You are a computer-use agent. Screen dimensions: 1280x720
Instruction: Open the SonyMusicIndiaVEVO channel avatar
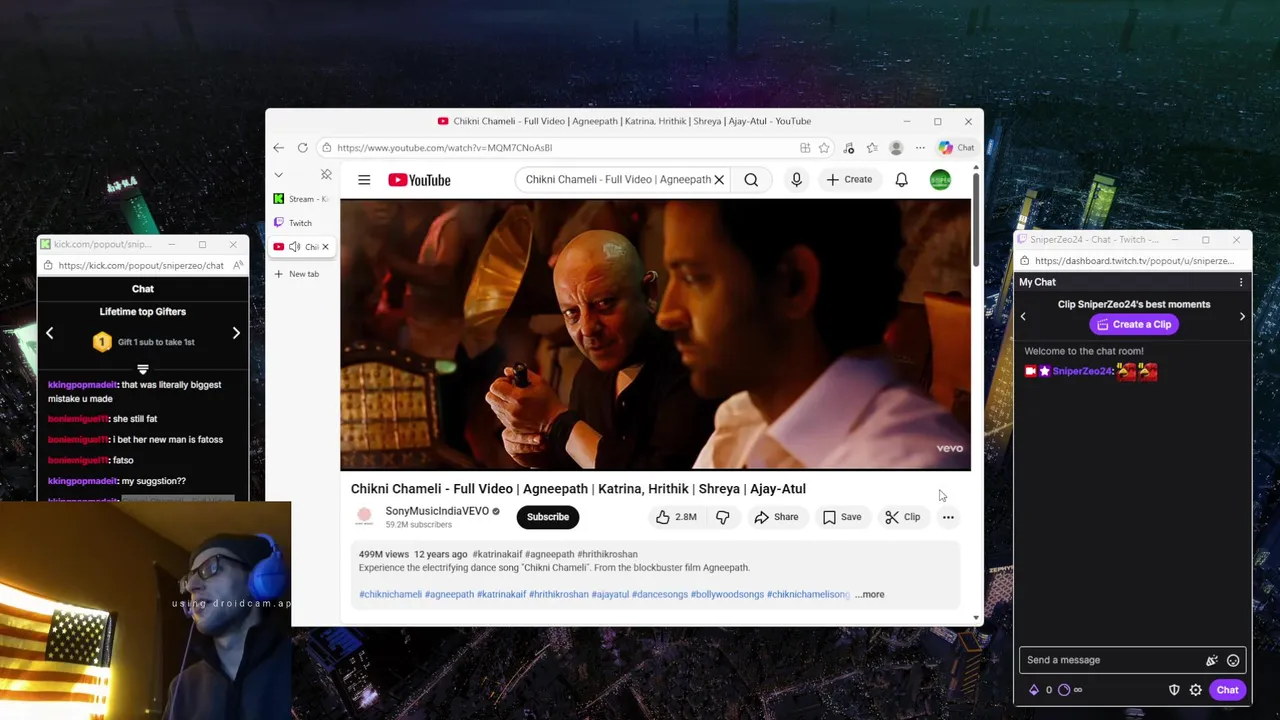[364, 517]
